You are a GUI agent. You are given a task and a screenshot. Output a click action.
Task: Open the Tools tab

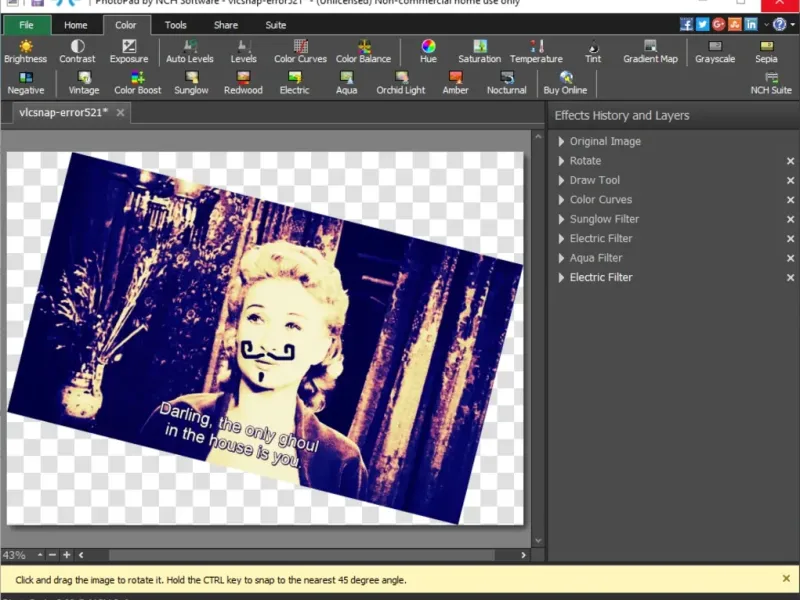176,25
